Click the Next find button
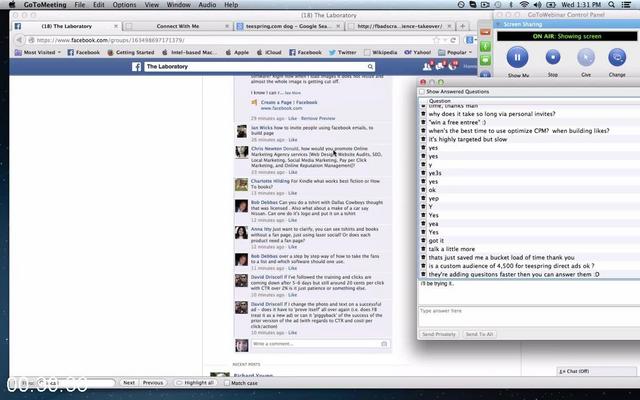 (x=129, y=383)
